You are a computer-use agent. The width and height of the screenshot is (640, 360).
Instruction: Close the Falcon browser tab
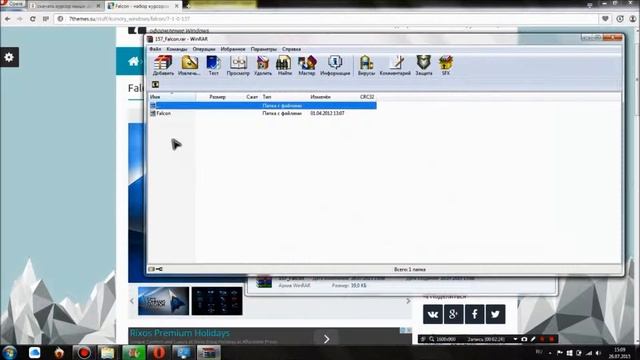pos(177,6)
